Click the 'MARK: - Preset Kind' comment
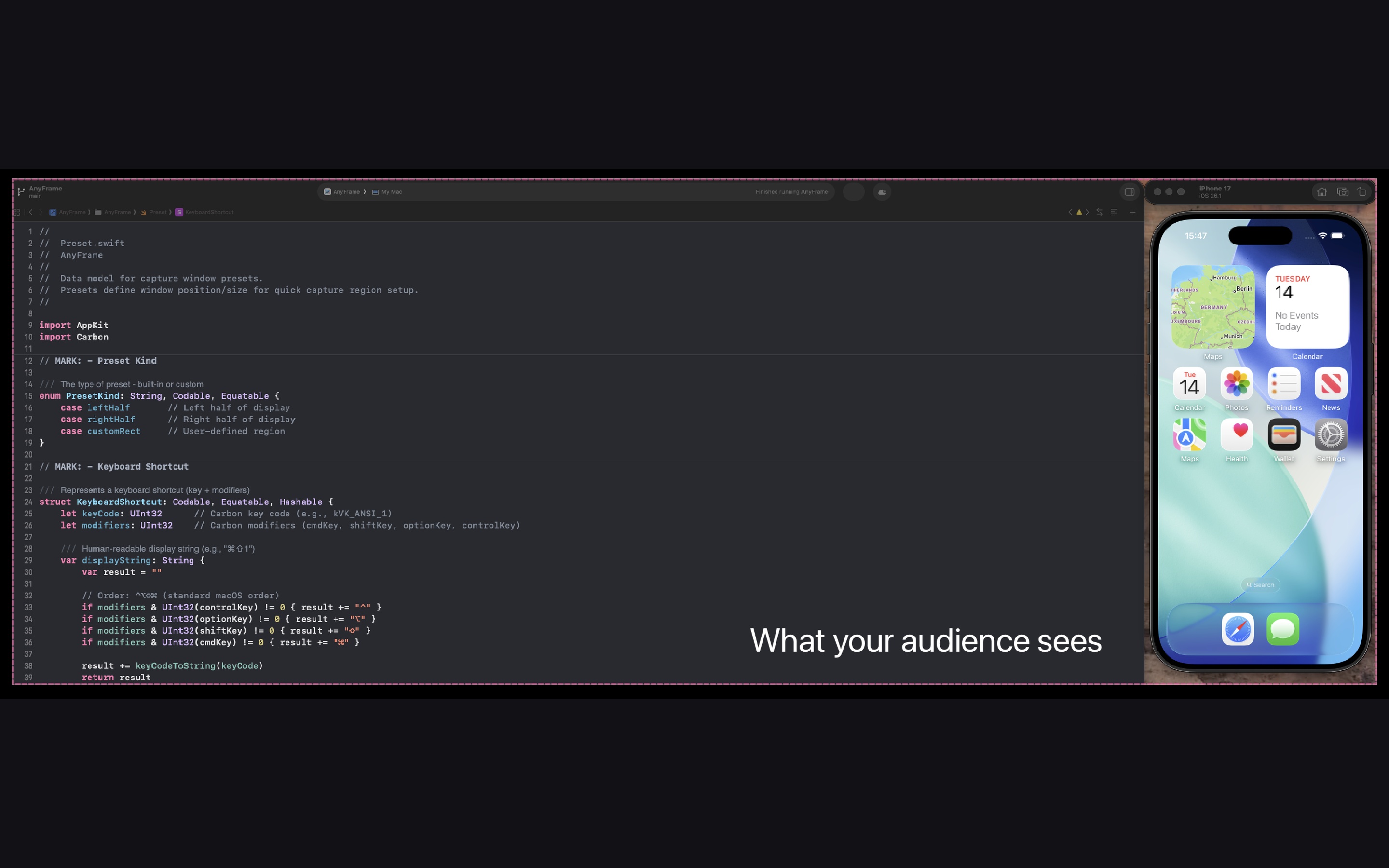Image resolution: width=1389 pixels, height=868 pixels. point(97,361)
